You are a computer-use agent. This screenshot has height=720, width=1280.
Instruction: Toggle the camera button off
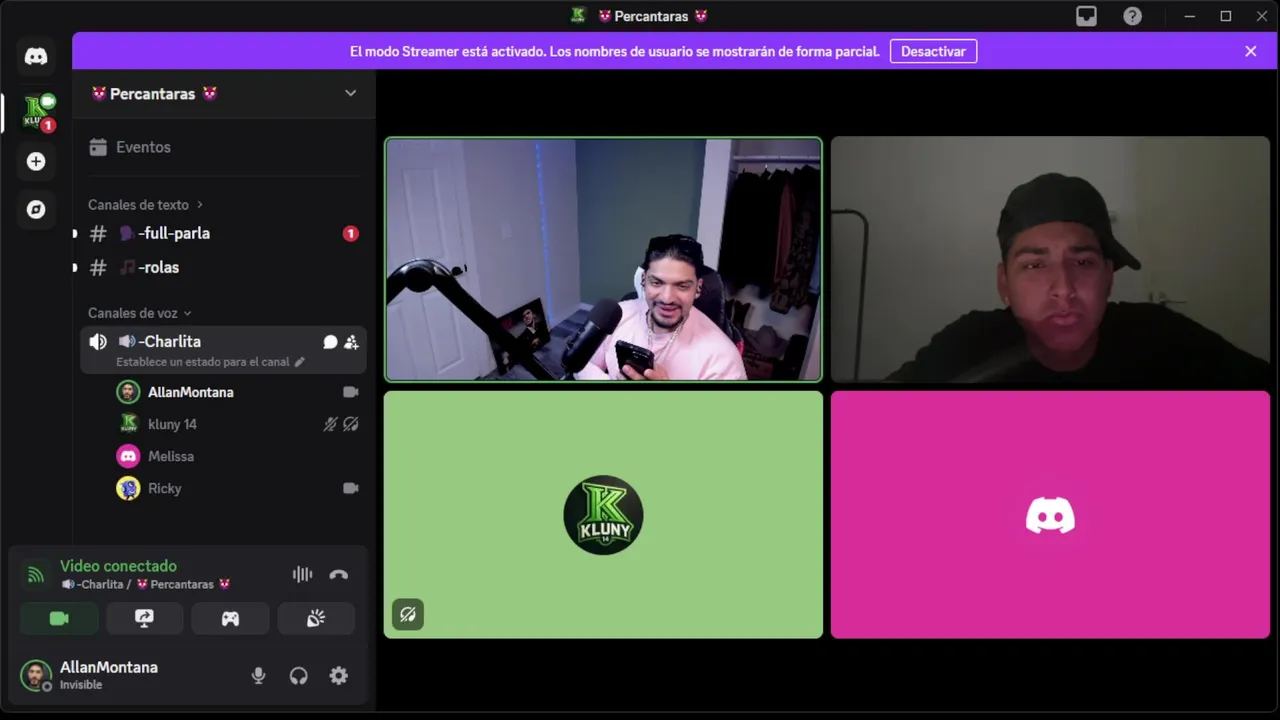59,619
